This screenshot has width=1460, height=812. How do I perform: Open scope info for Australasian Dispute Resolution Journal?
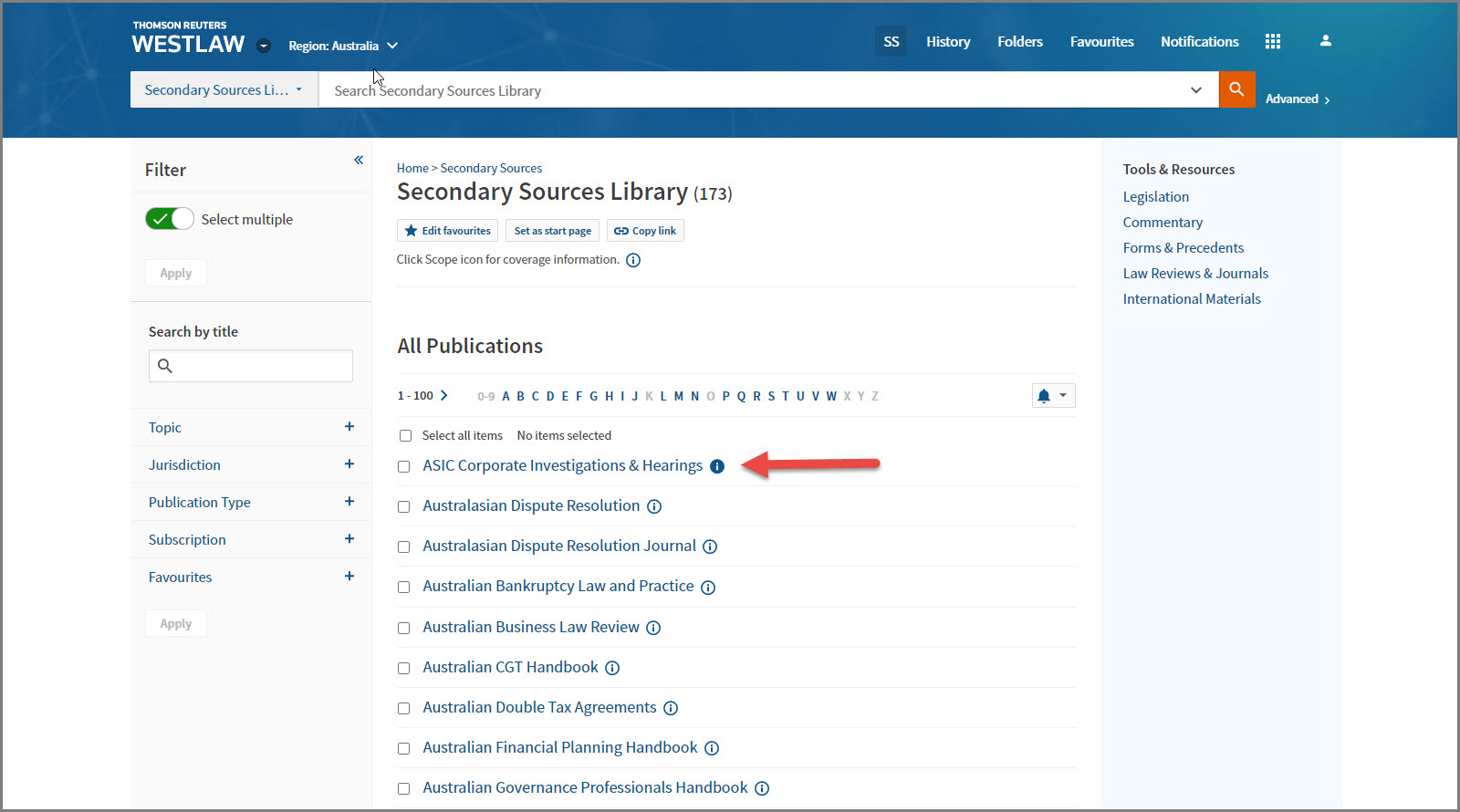(710, 547)
